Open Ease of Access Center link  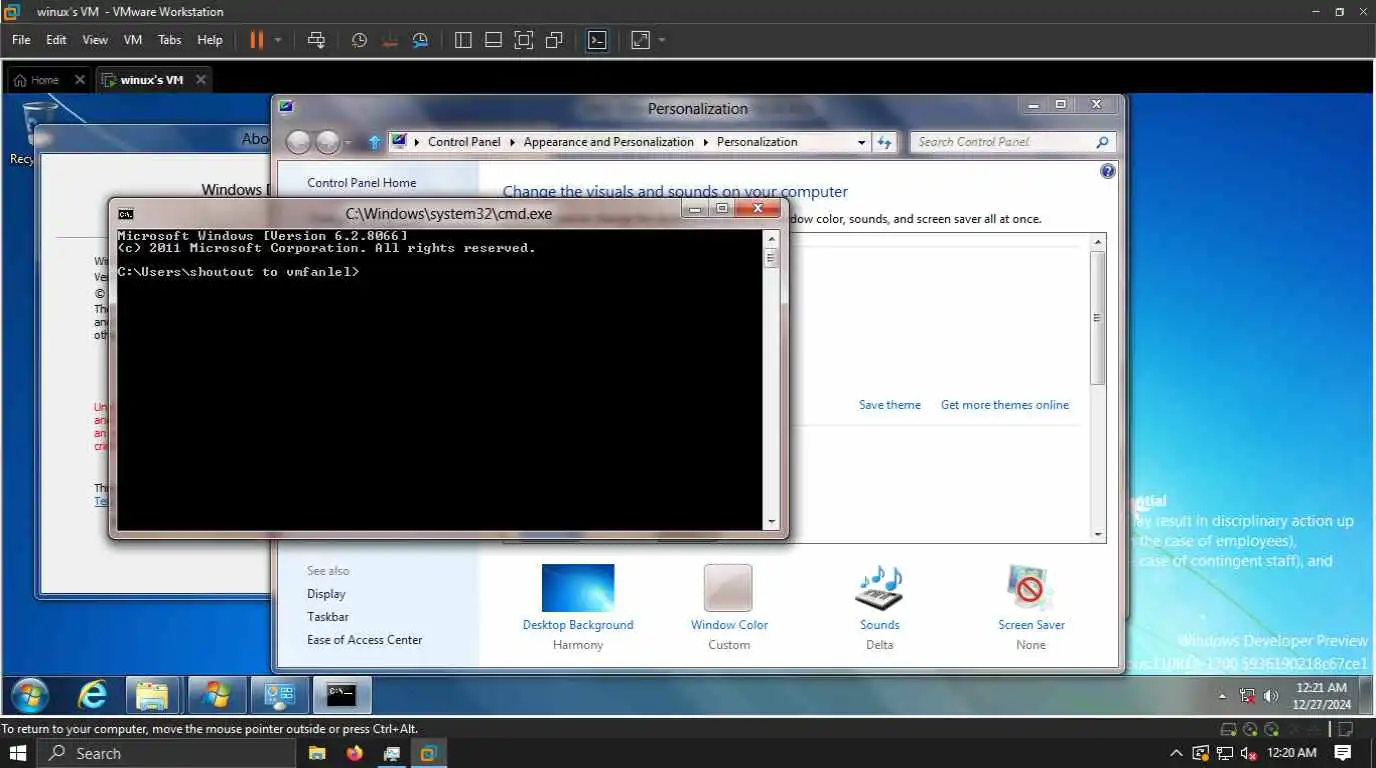click(364, 640)
